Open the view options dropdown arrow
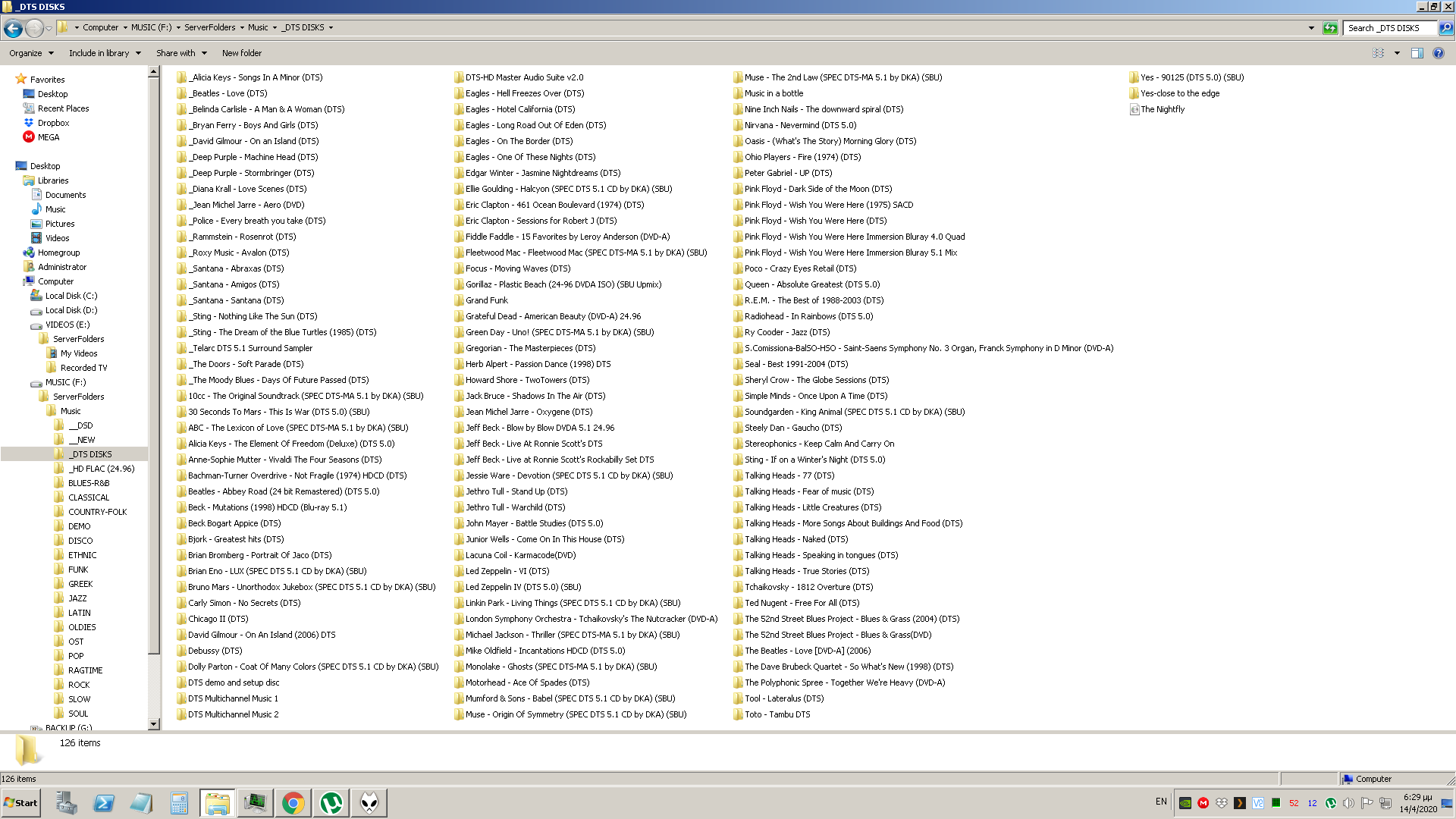Image resolution: width=1456 pixels, height=819 pixels. (1397, 53)
